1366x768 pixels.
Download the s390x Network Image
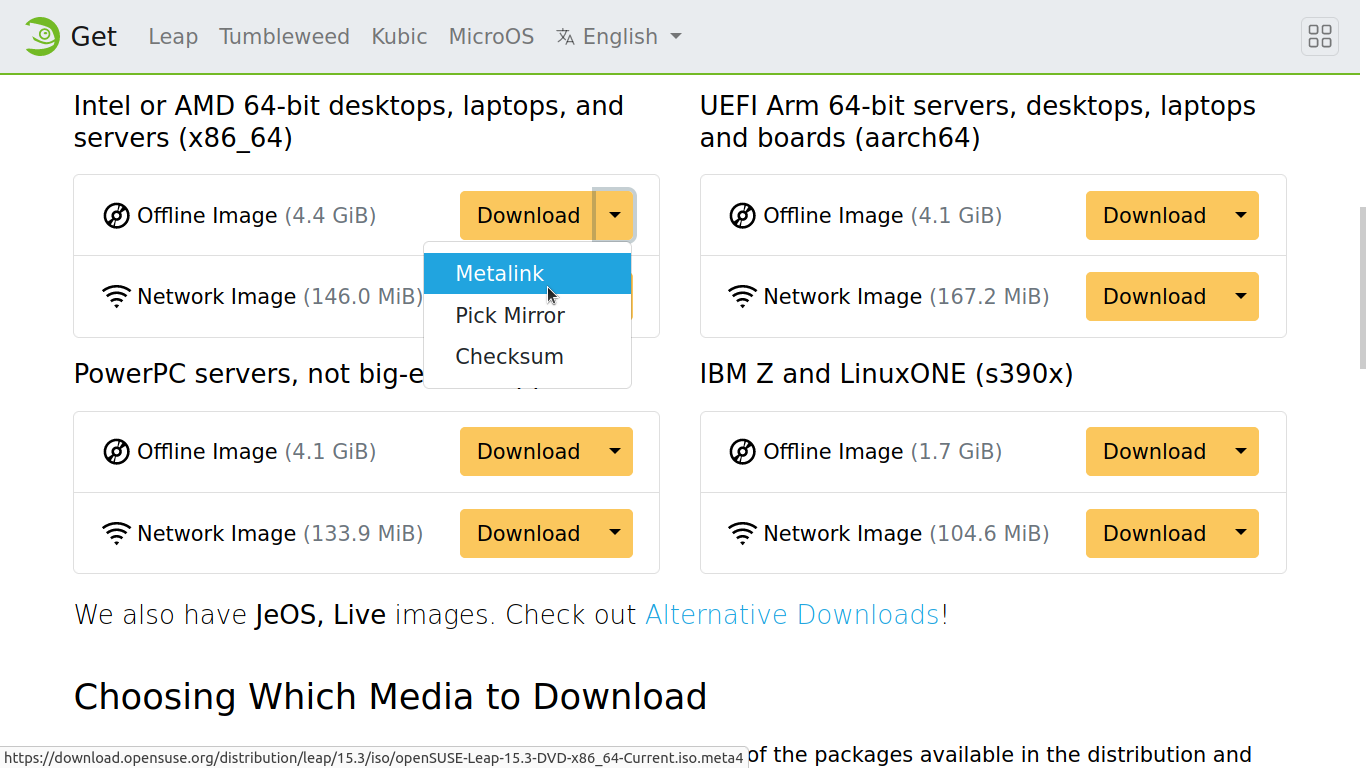[1154, 534]
